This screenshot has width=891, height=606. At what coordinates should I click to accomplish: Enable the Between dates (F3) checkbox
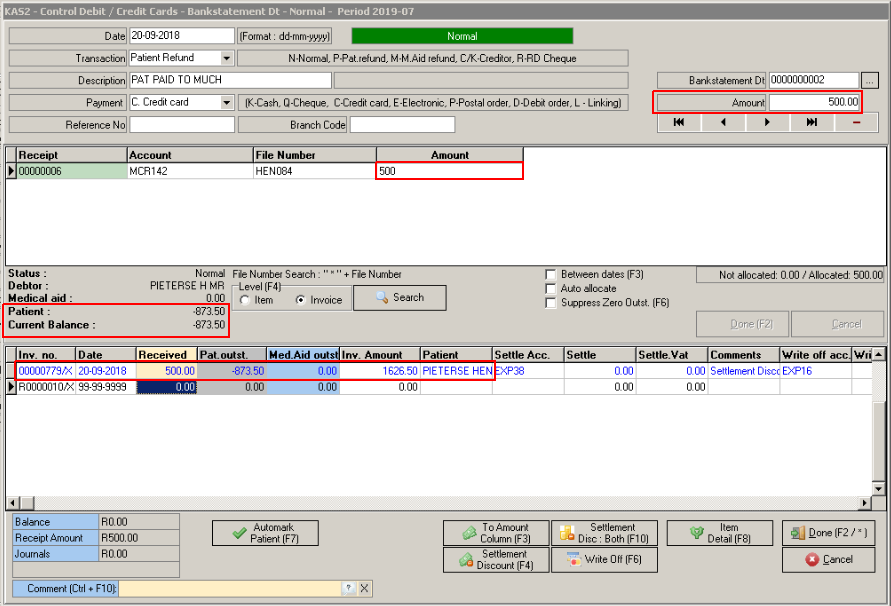[551, 274]
